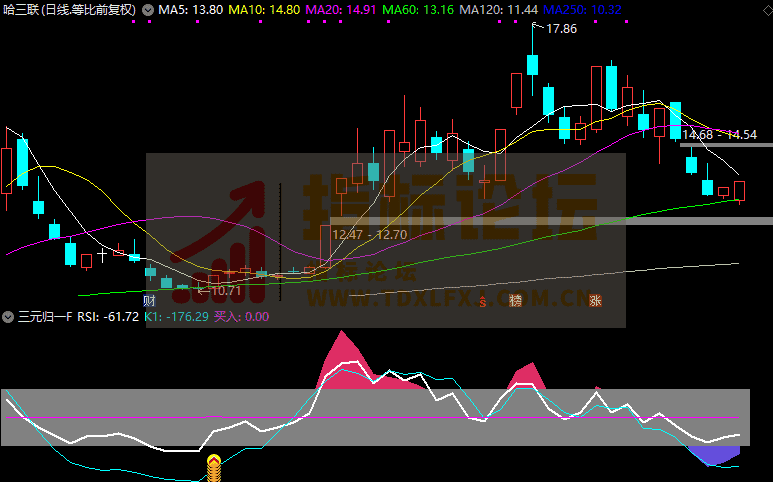Select the MA120: 11.44 label
Screen dimensions: 773x482
click(x=498, y=10)
